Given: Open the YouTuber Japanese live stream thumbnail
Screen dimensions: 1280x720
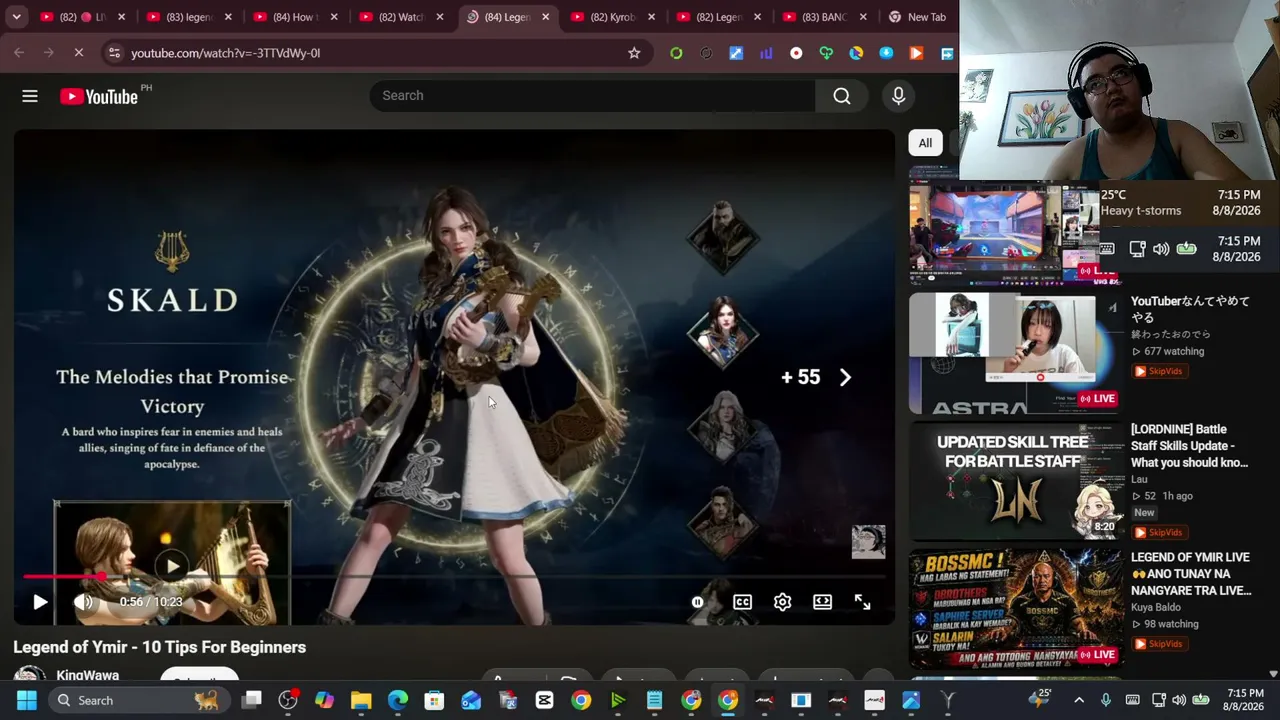Looking at the screenshot, I should (x=1015, y=353).
